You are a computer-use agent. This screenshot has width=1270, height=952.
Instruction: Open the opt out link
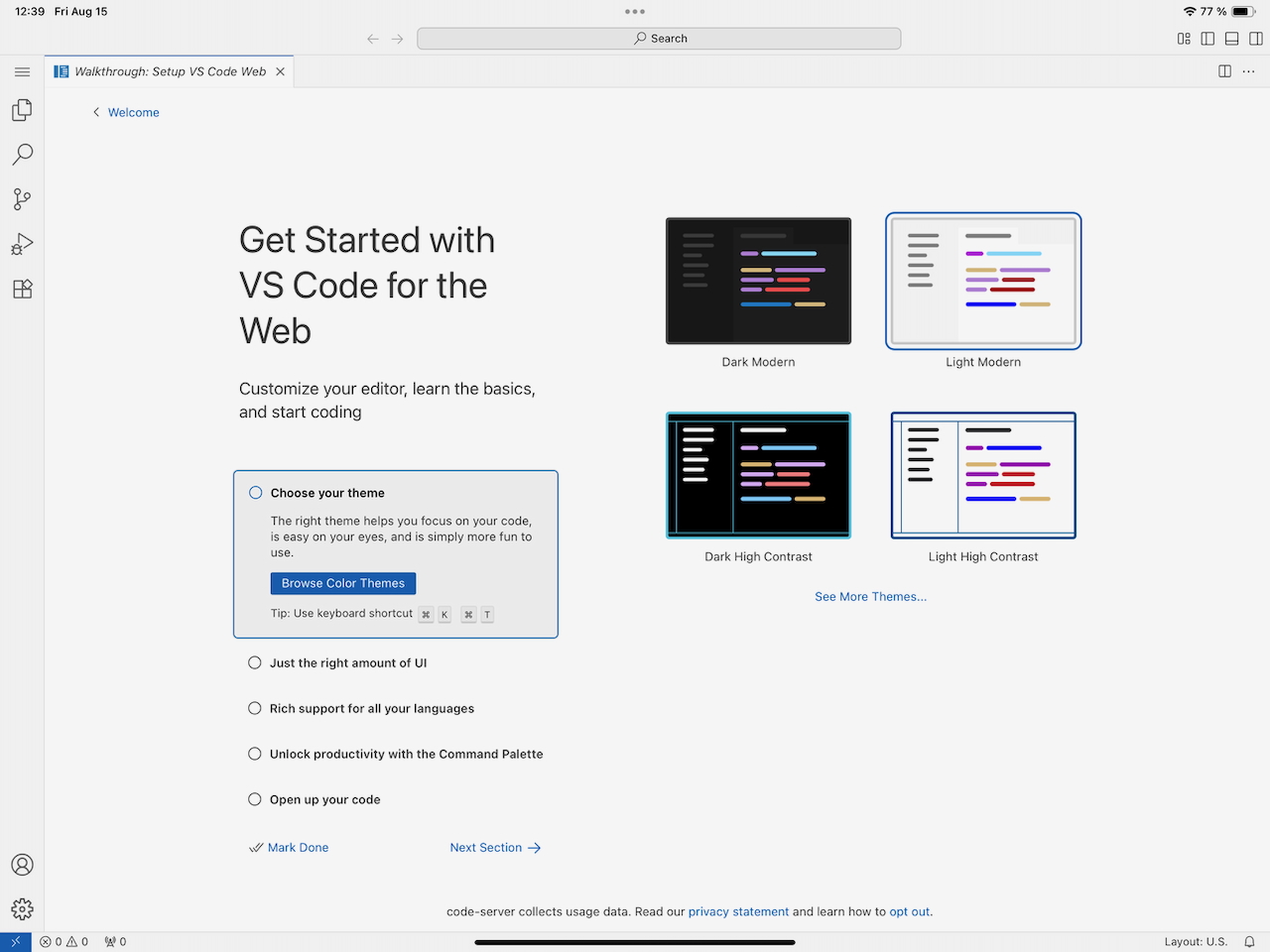tap(910, 912)
